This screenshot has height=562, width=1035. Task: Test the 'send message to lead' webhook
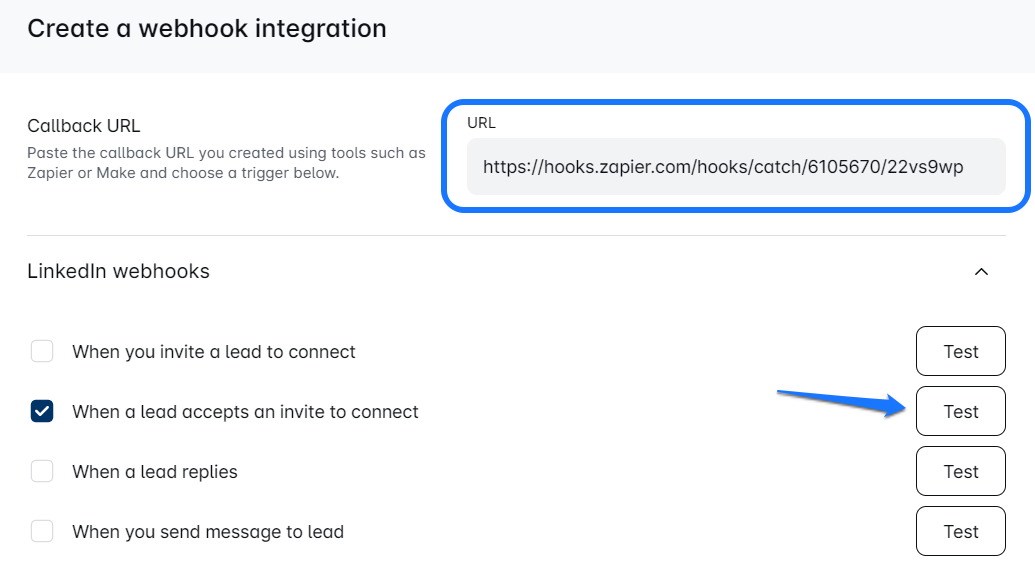click(960, 532)
